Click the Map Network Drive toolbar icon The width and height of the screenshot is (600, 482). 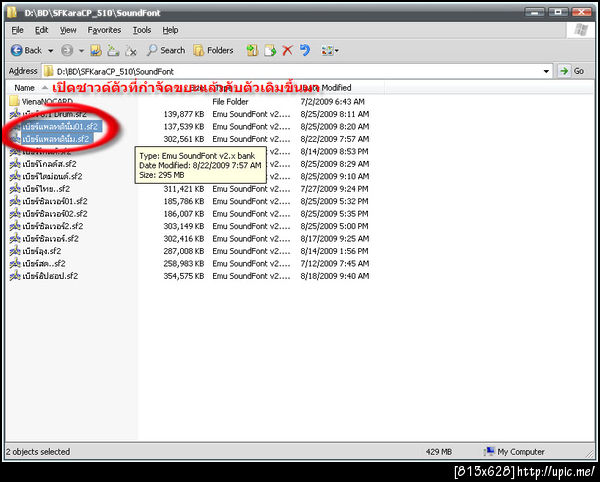point(113,50)
